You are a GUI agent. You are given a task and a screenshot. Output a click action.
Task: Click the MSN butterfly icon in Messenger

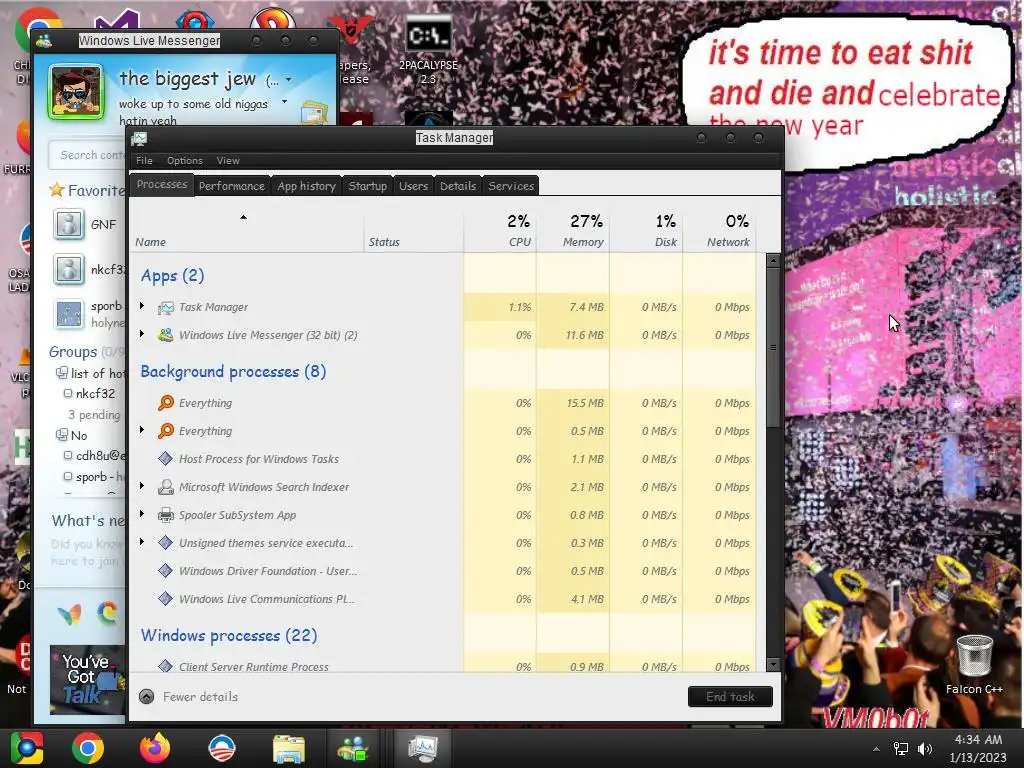click(69, 614)
